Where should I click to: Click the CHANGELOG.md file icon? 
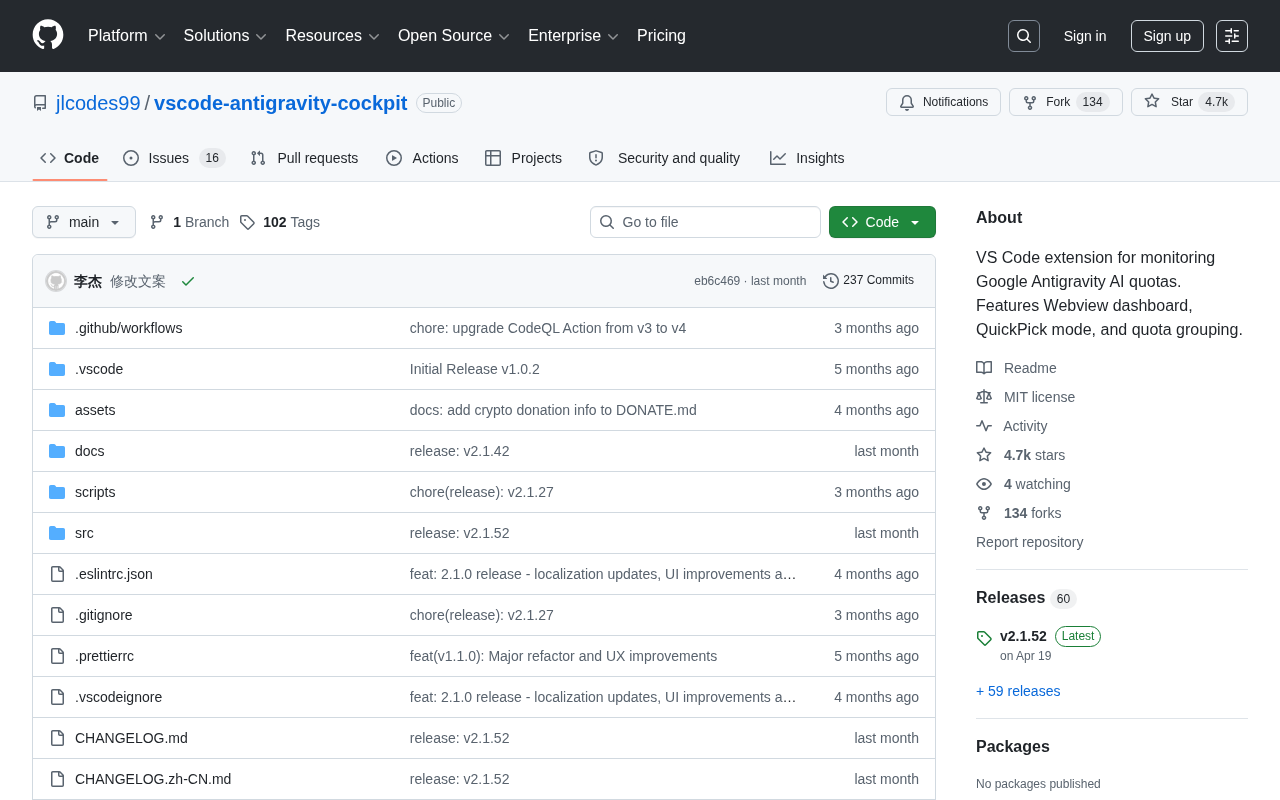(57, 738)
